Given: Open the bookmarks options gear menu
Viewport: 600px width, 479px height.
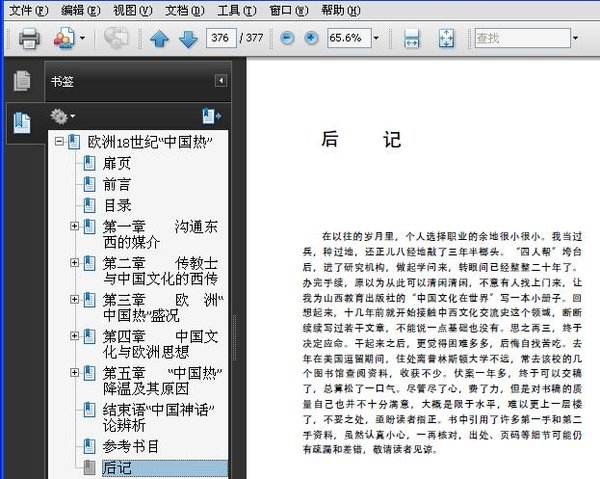Looking at the screenshot, I should click(x=62, y=116).
